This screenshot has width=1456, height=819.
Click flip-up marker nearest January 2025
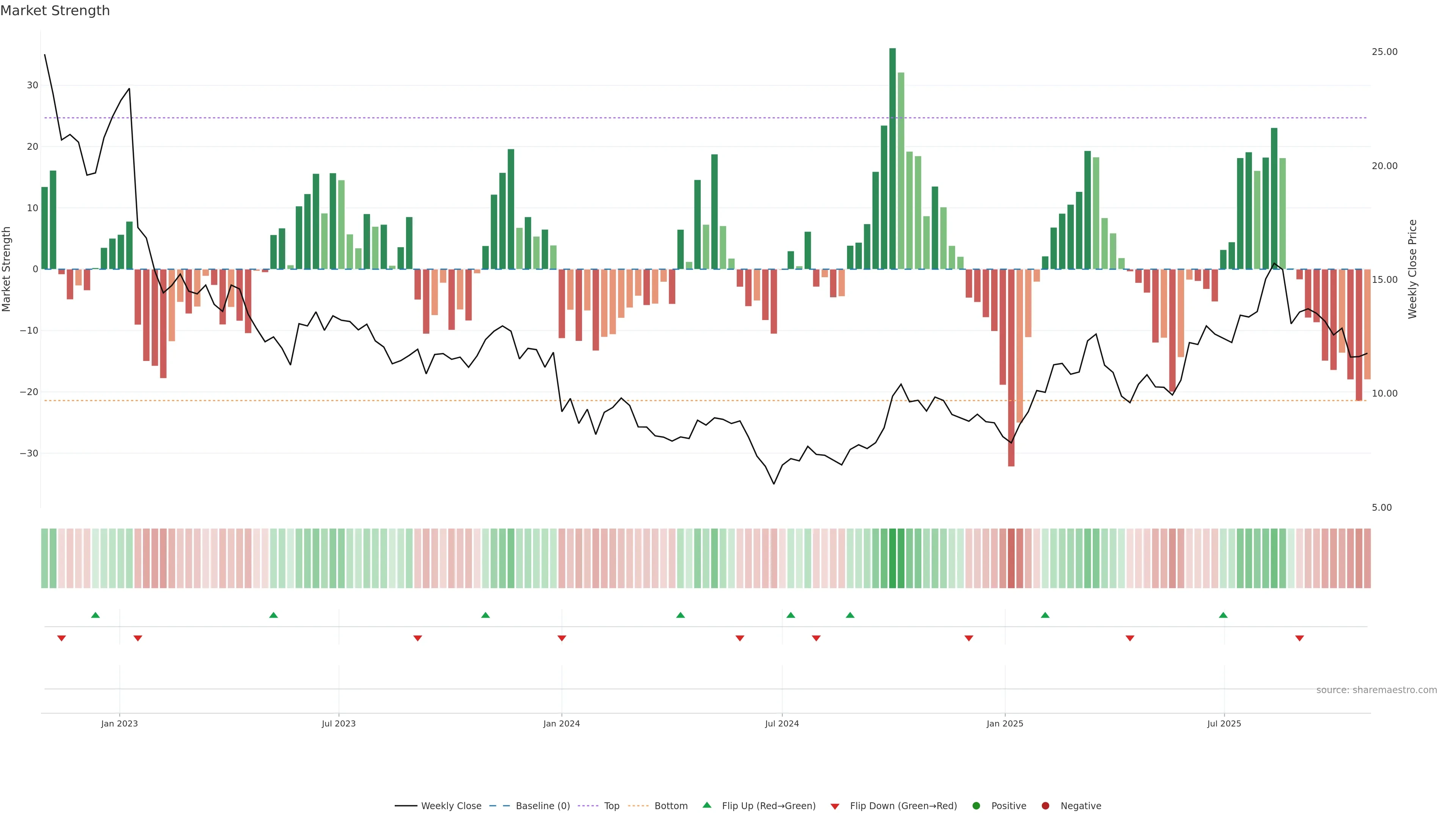pos(1045,615)
